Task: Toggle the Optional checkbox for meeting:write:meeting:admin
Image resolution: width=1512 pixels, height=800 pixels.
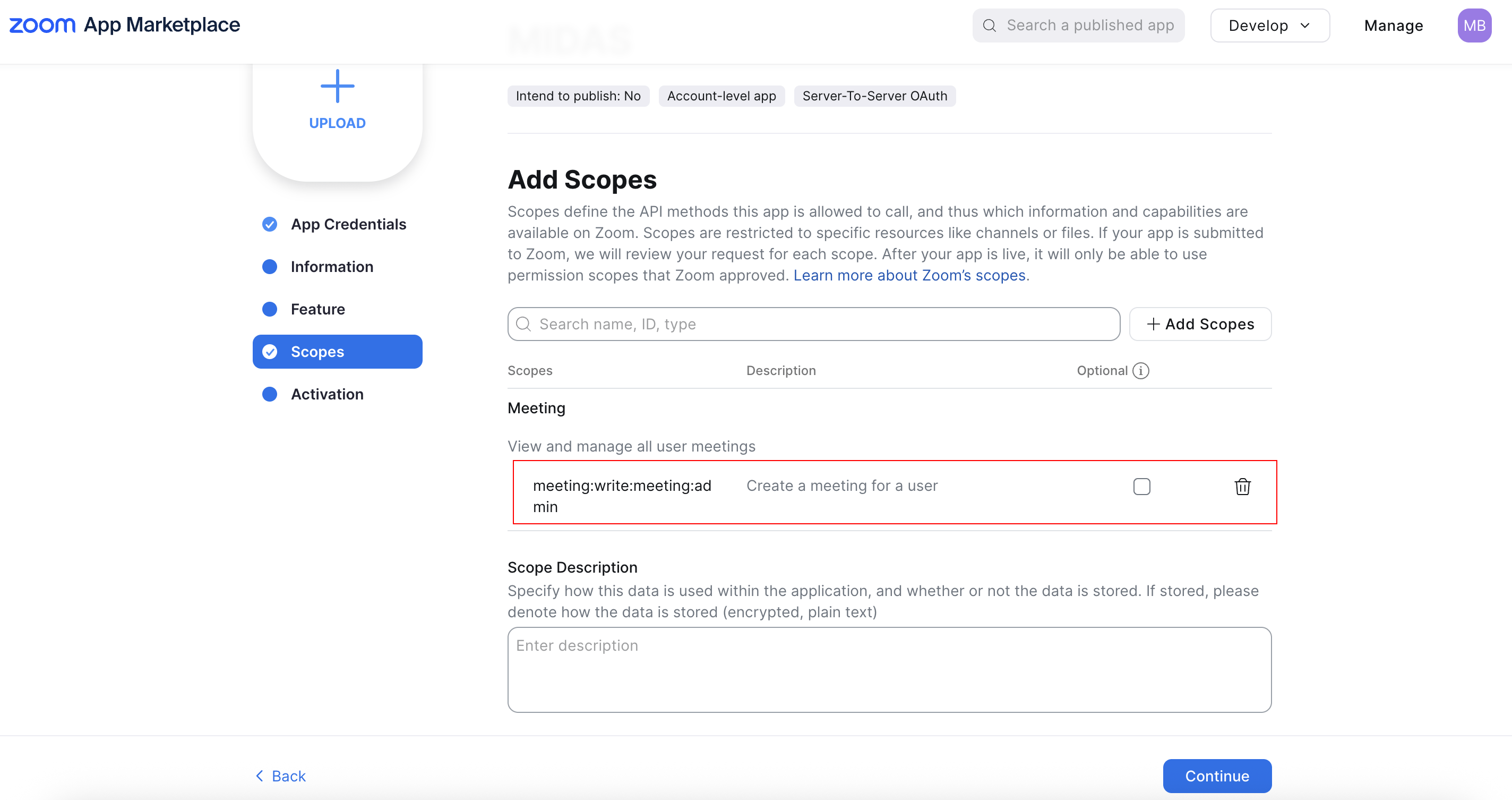Action: click(x=1141, y=487)
